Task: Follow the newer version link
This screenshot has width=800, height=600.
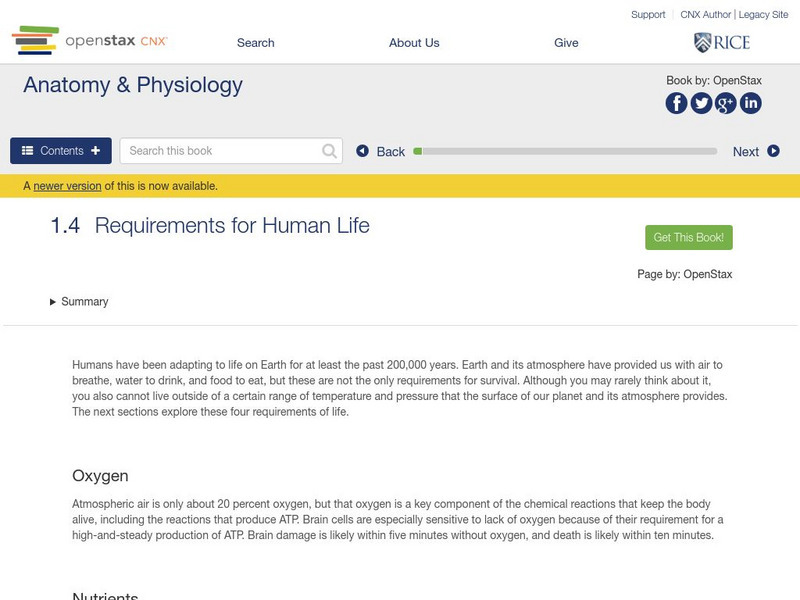Action: [67, 186]
